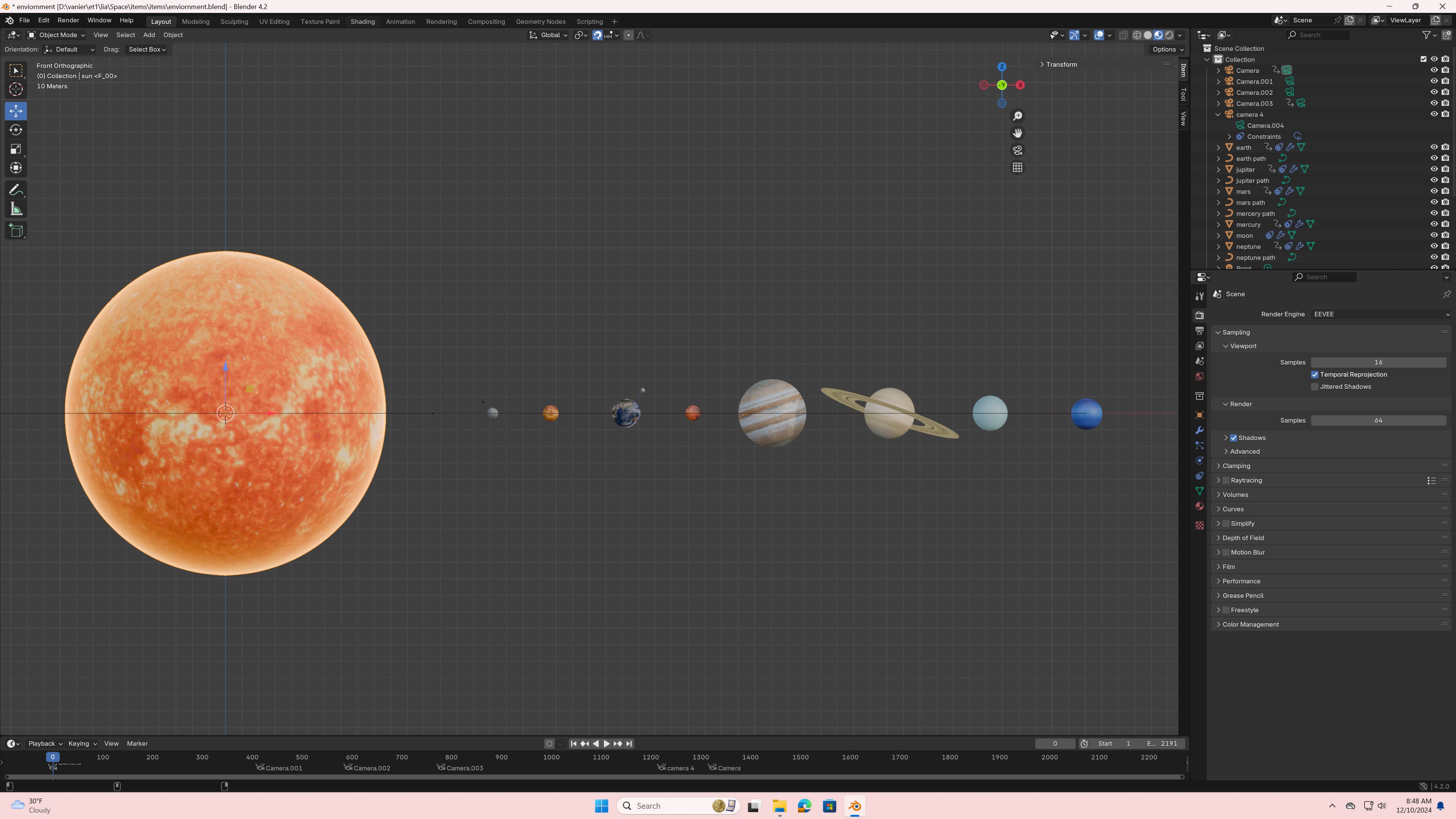Collapse the camera 4 tree item
1456x819 pixels.
1219,115
